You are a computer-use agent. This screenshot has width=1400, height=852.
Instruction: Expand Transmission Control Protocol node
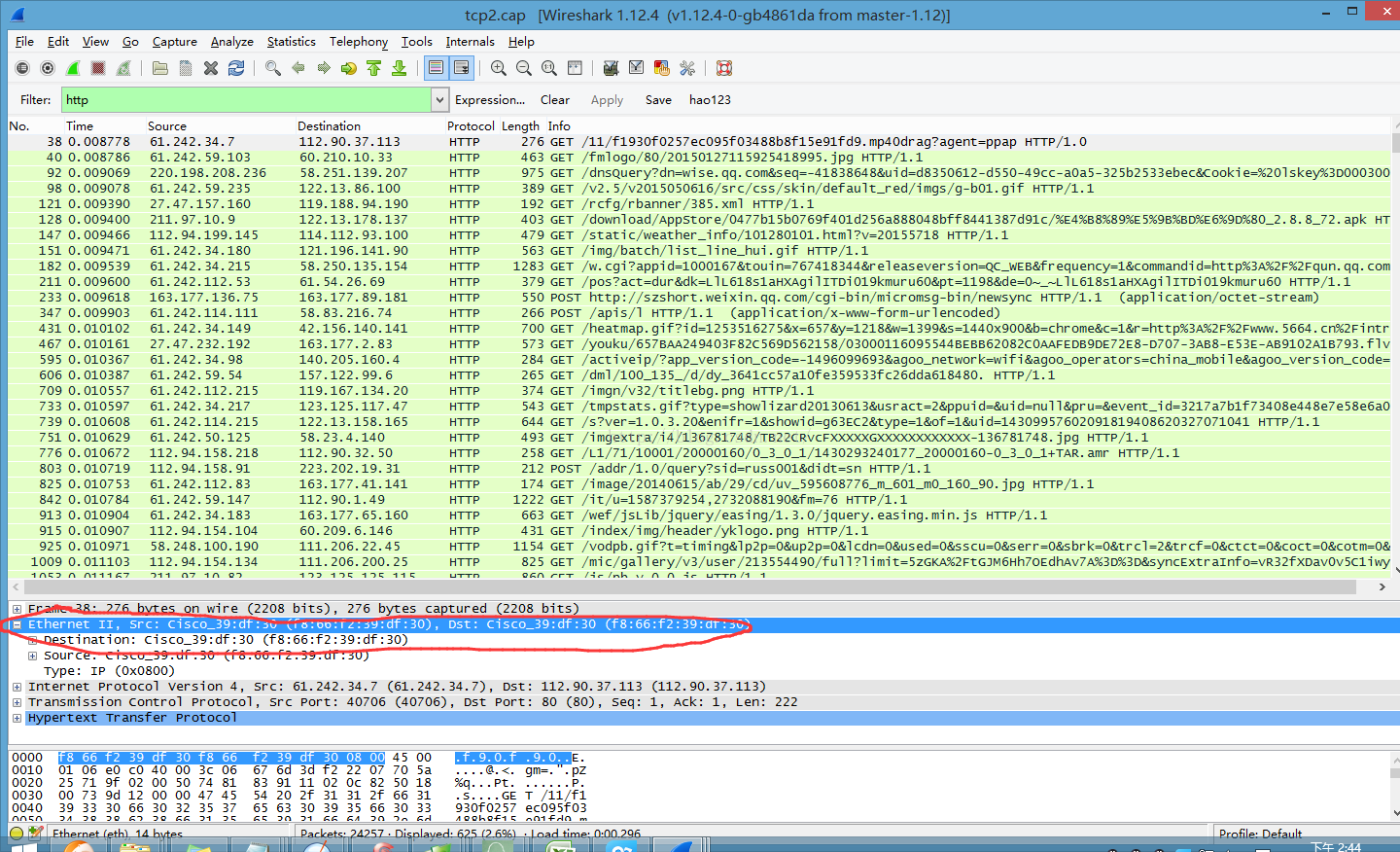tap(17, 702)
